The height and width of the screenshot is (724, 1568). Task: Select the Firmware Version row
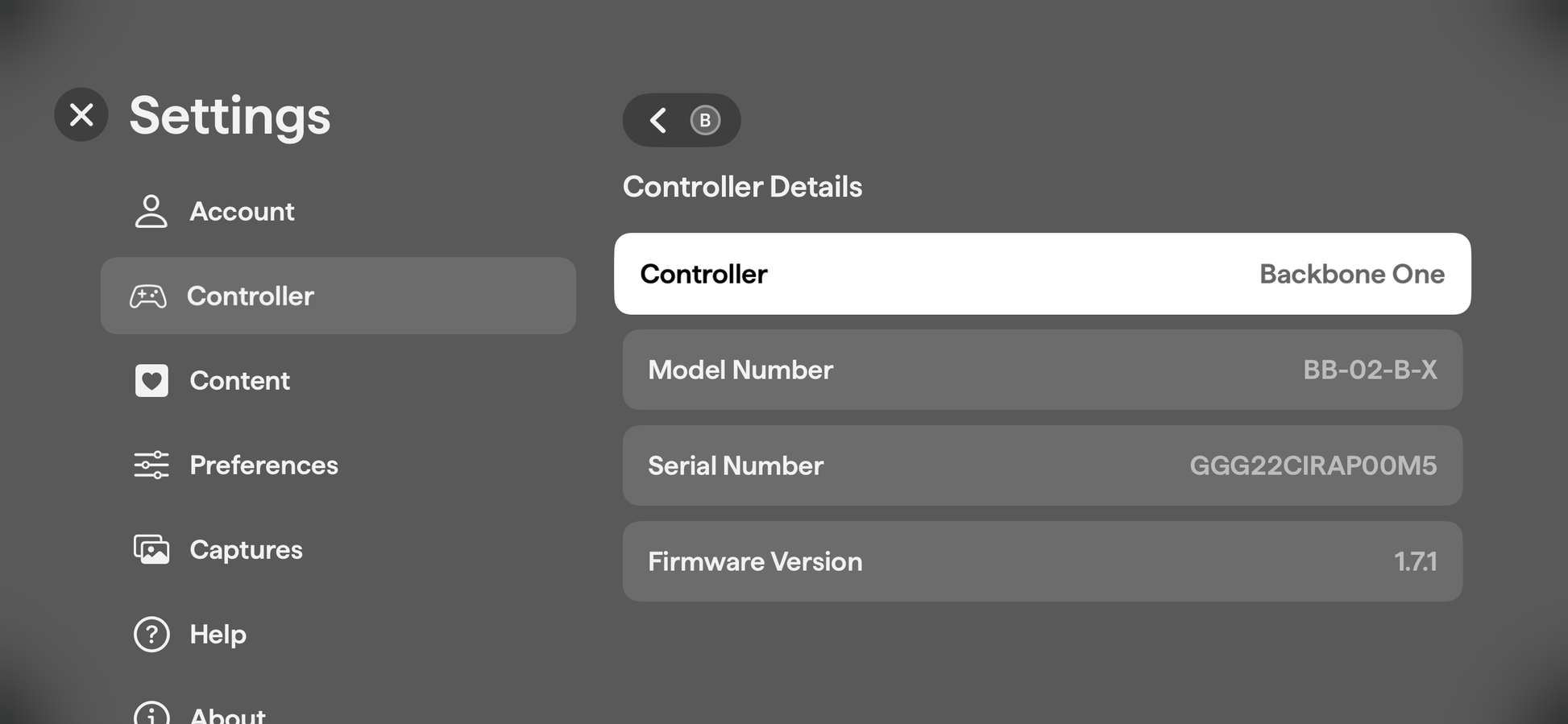pos(1043,561)
